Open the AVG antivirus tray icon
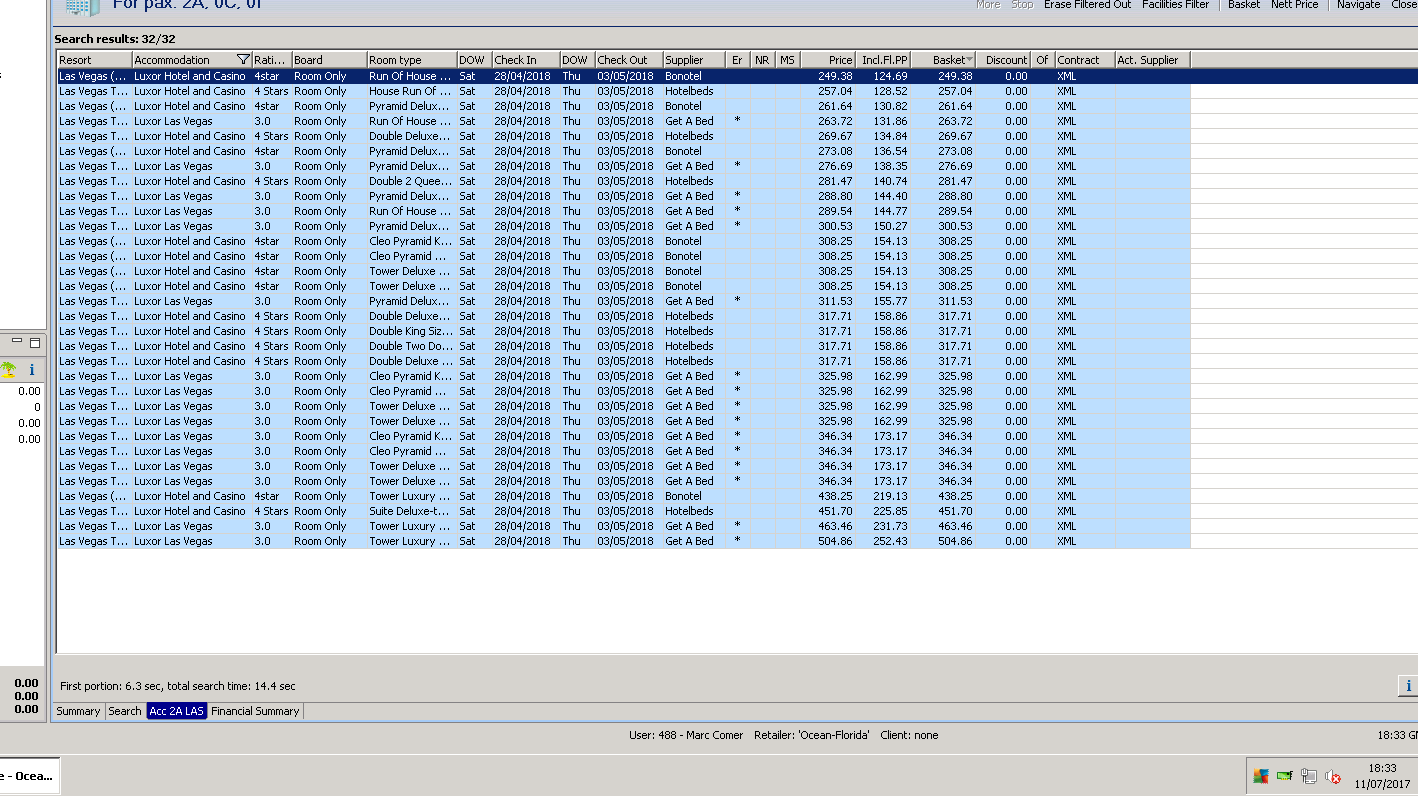Screen dimensions: 1418x796 [1260, 776]
